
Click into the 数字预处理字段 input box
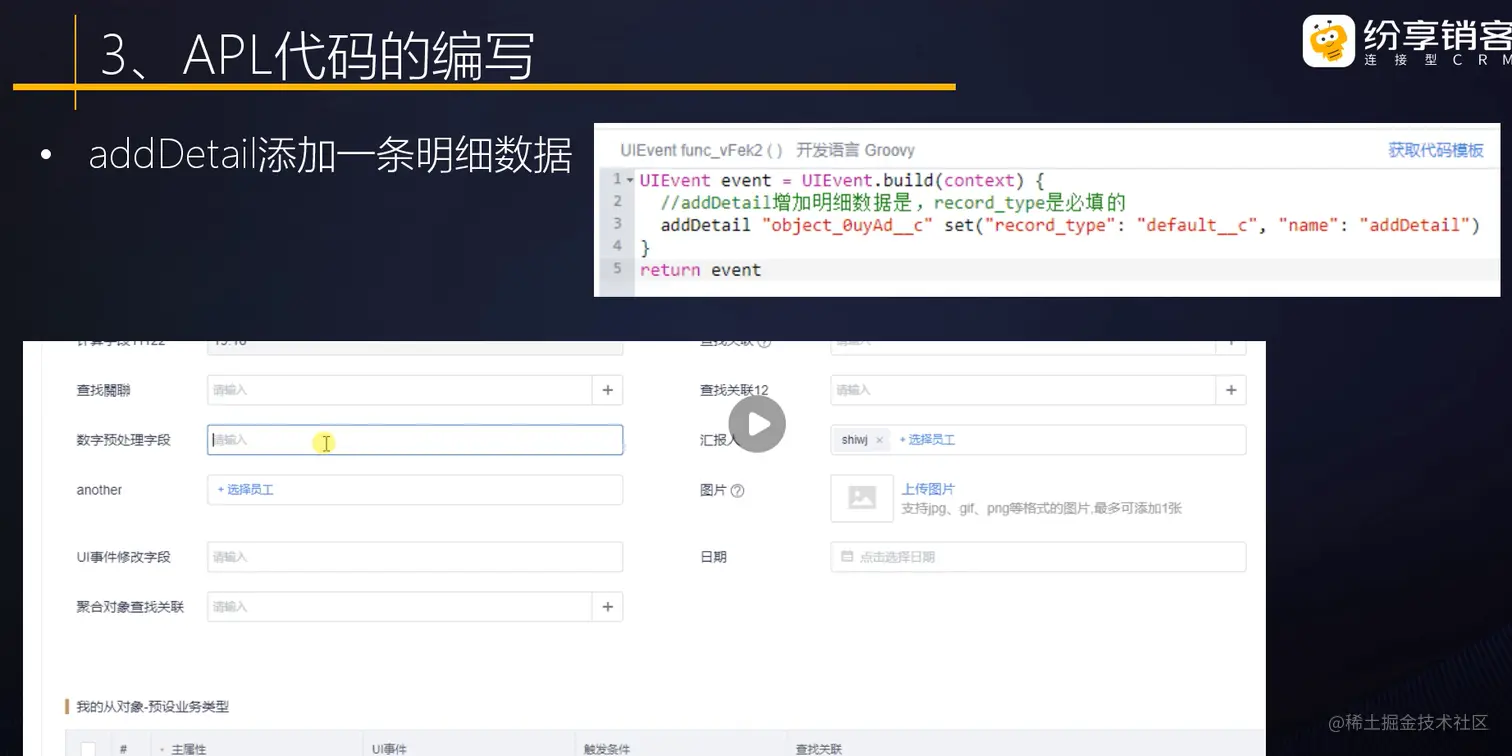(415, 440)
